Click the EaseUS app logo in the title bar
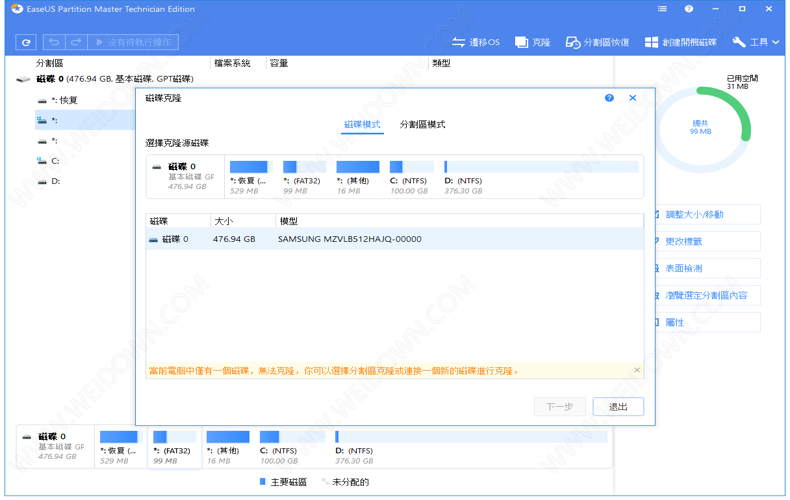The height and width of the screenshot is (500, 790). pyautogui.click(x=17, y=9)
